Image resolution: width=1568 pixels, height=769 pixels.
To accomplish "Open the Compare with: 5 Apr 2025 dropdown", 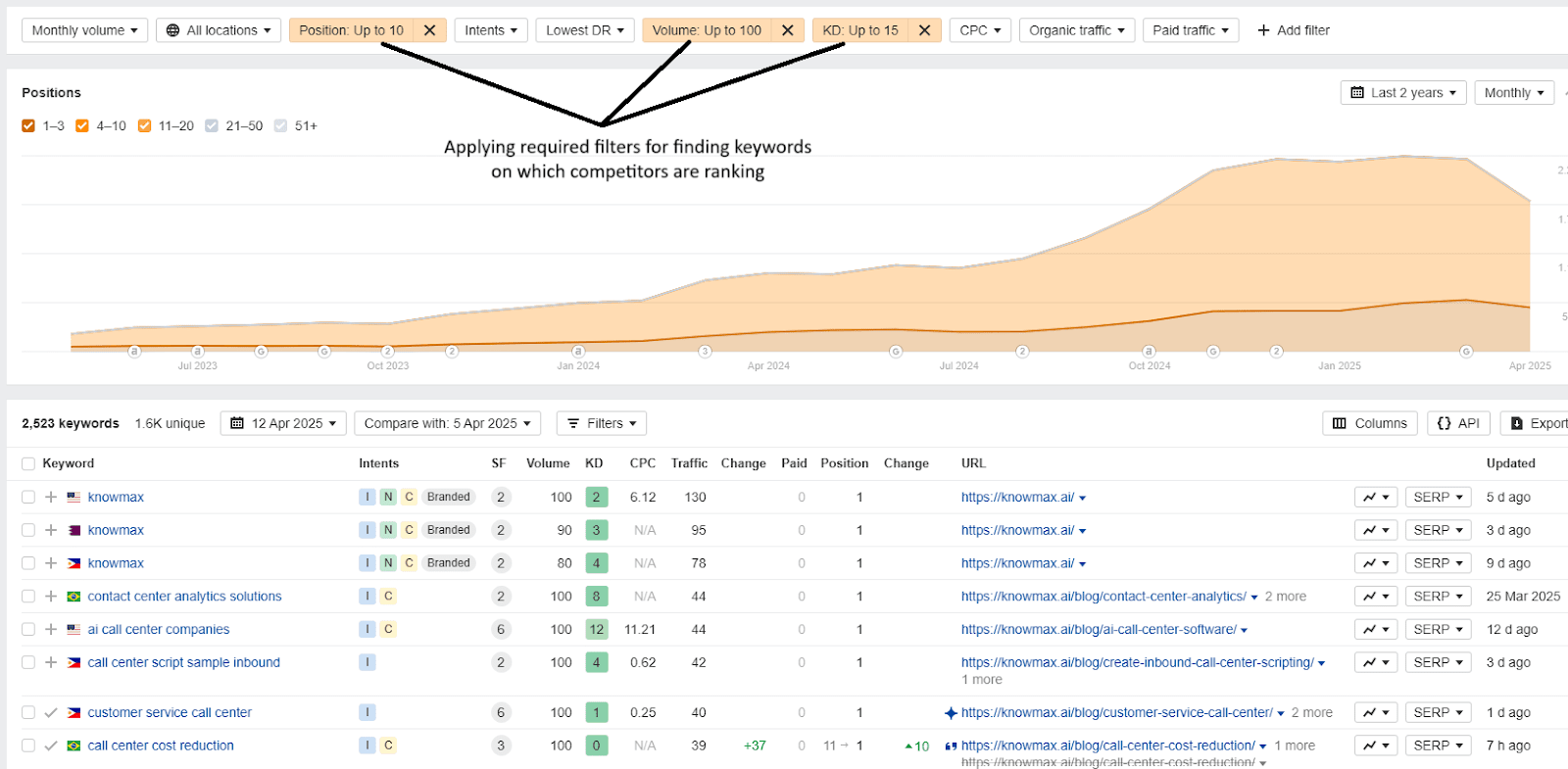I will pos(448,423).
